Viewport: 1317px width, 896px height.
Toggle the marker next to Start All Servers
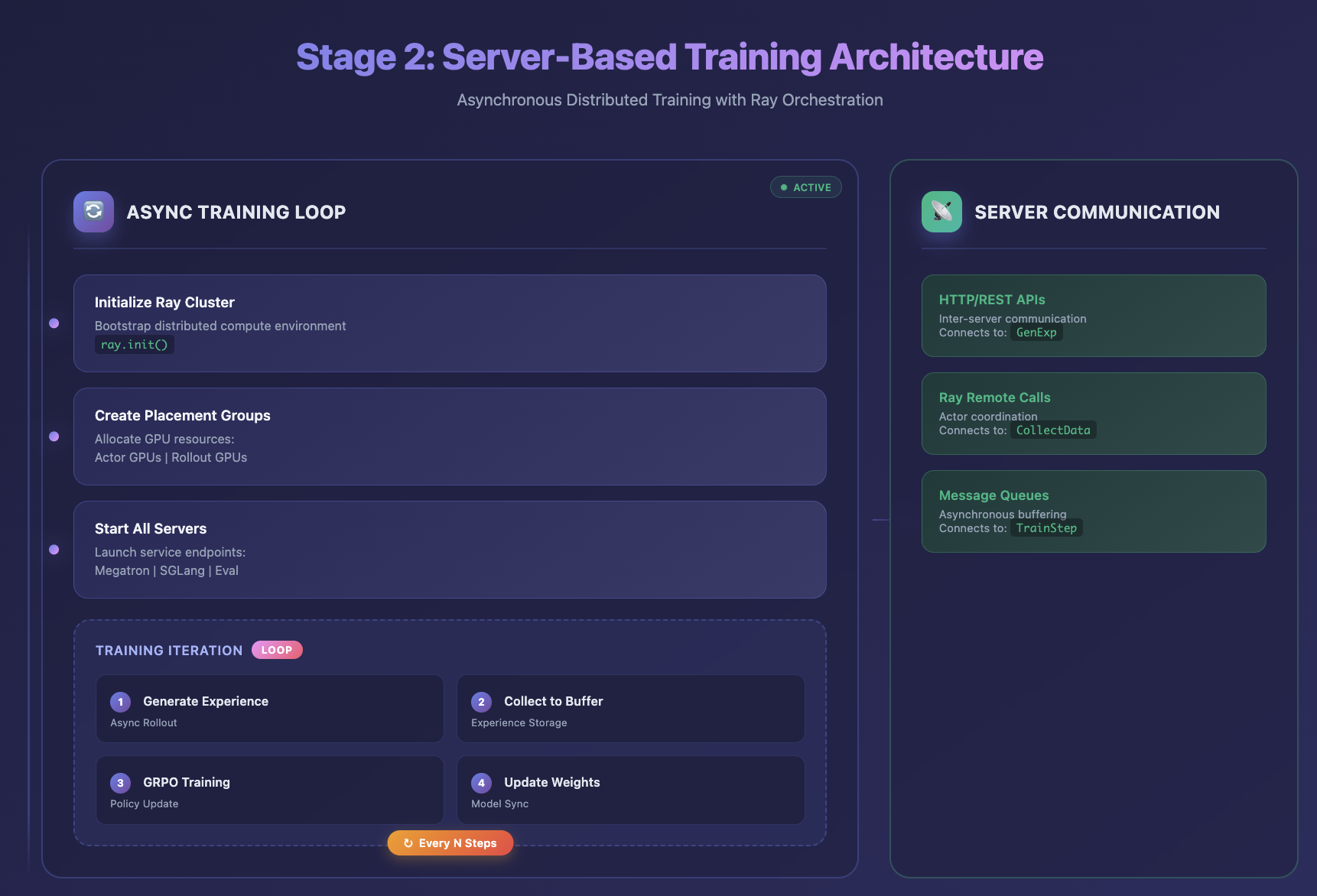point(54,549)
